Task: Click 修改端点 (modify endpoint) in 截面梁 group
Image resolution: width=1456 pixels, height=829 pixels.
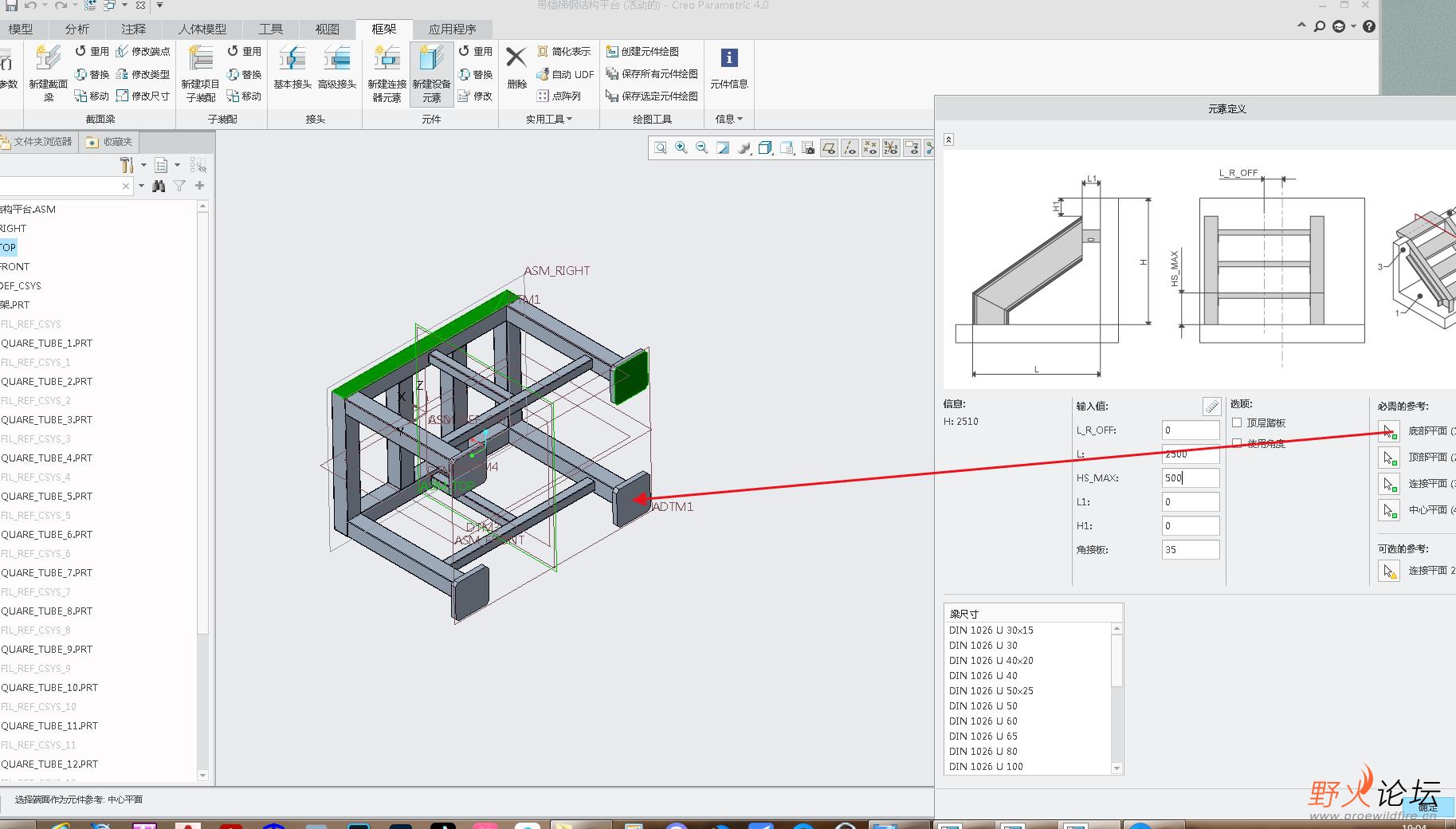Action: click(143, 51)
